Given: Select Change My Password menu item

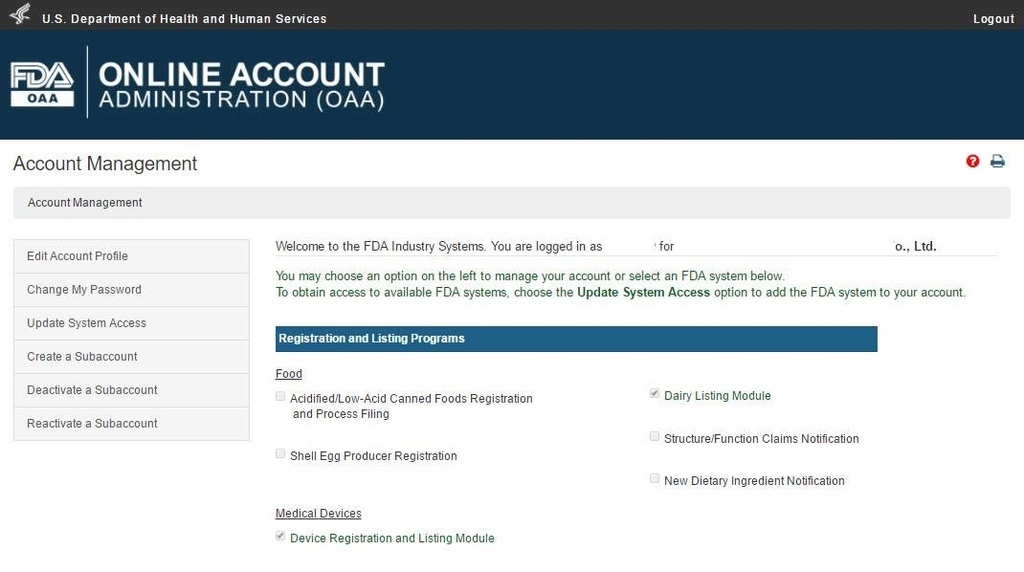Looking at the screenshot, I should (131, 289).
